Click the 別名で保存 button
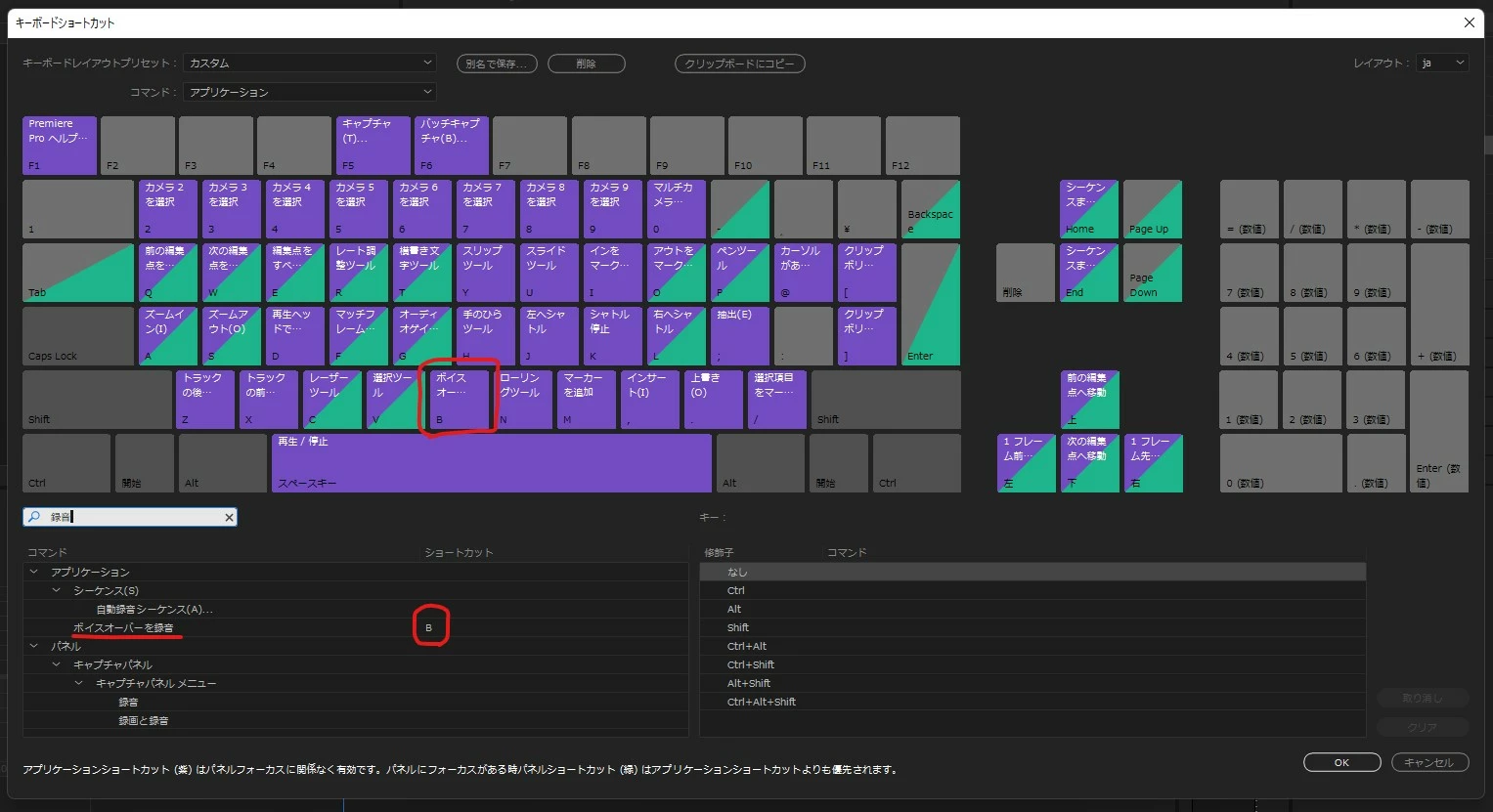 [497, 64]
